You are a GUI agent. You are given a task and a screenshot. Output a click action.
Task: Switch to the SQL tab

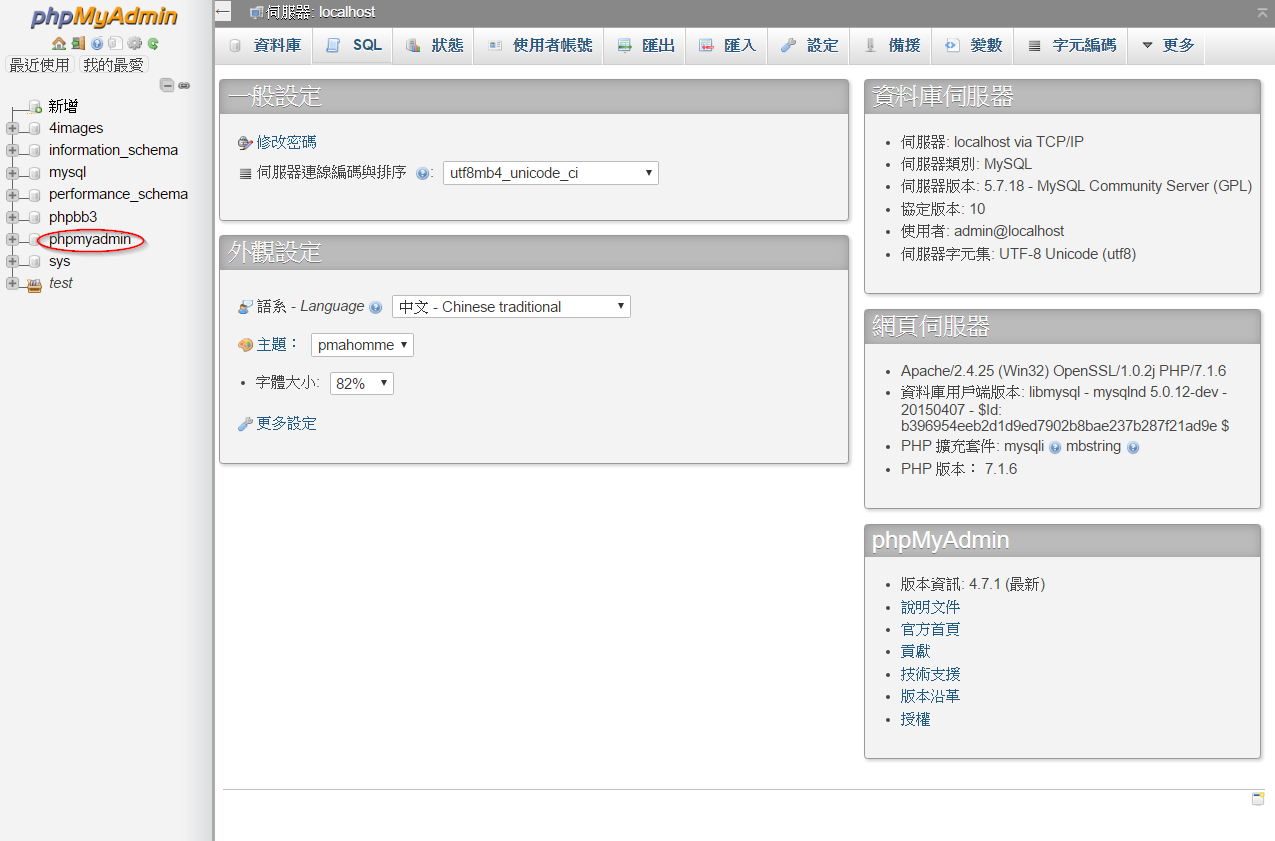354,46
